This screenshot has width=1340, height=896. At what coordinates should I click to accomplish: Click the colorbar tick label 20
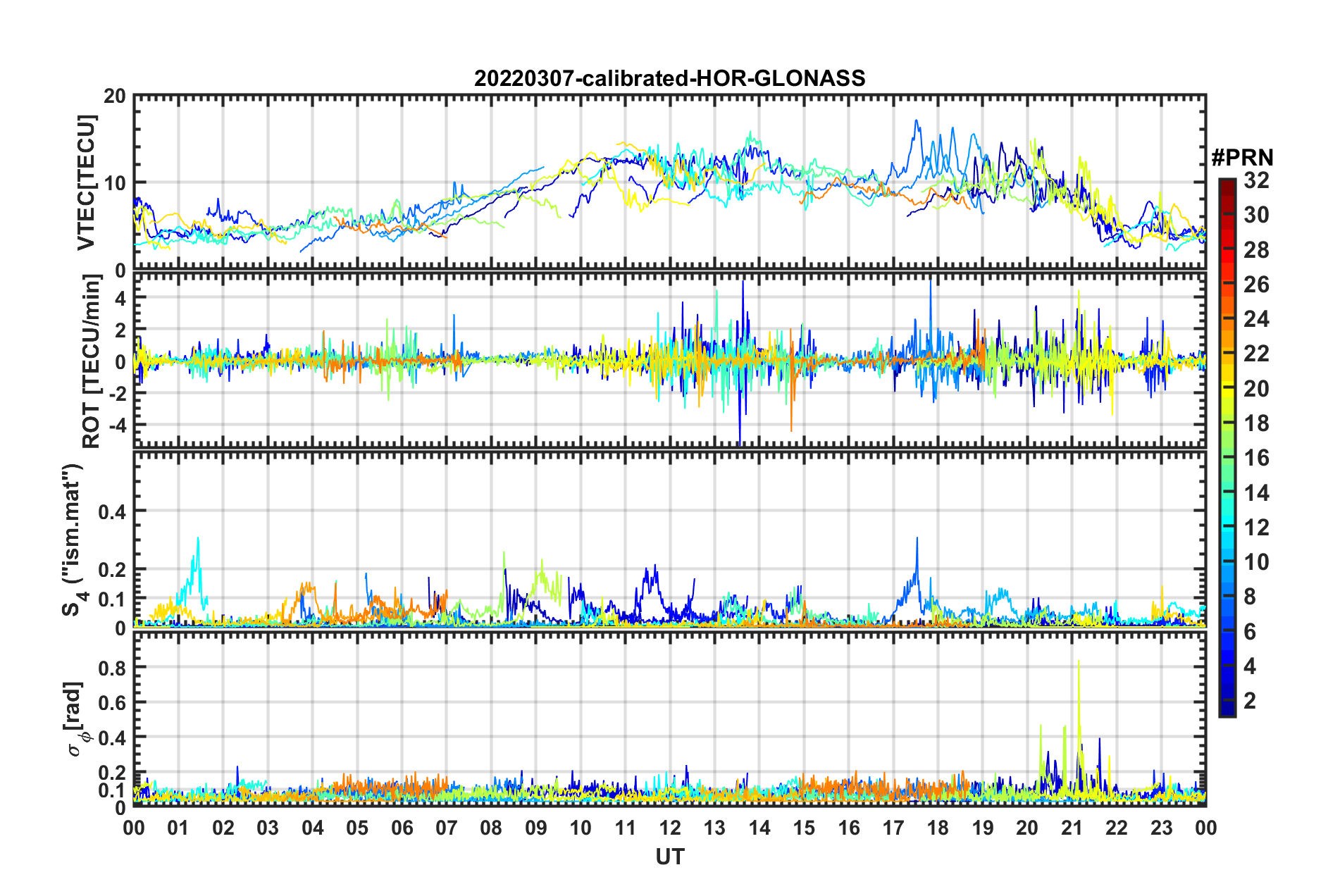1256,389
